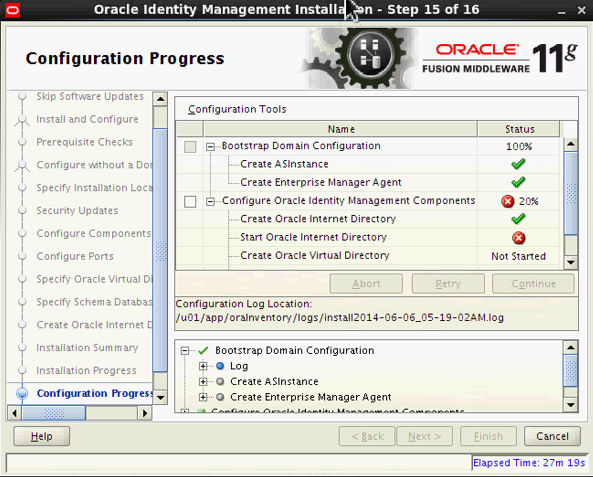Select the Installation Summary step in the sidebar
The image size is (593, 477).
click(x=87, y=348)
